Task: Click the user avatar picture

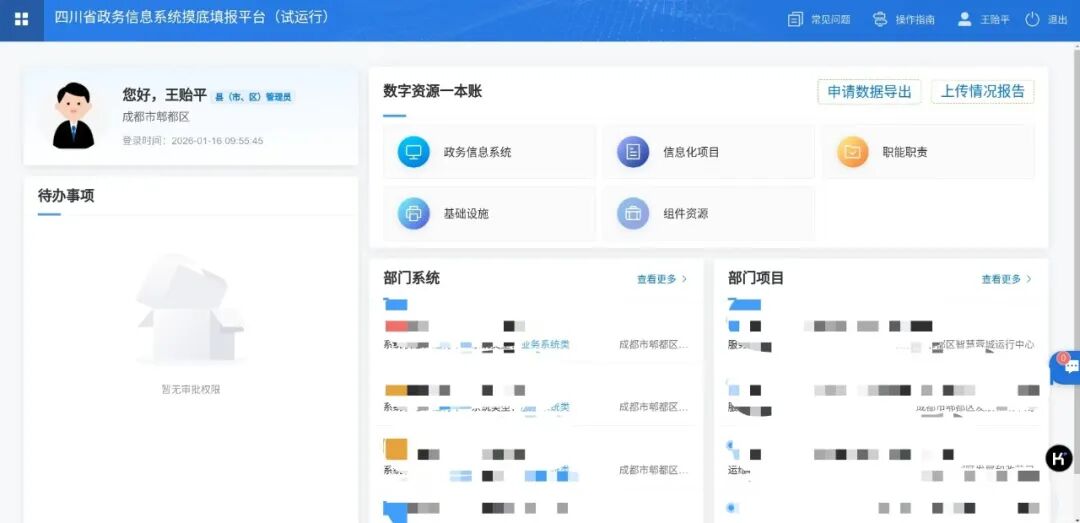Action: 74,115
